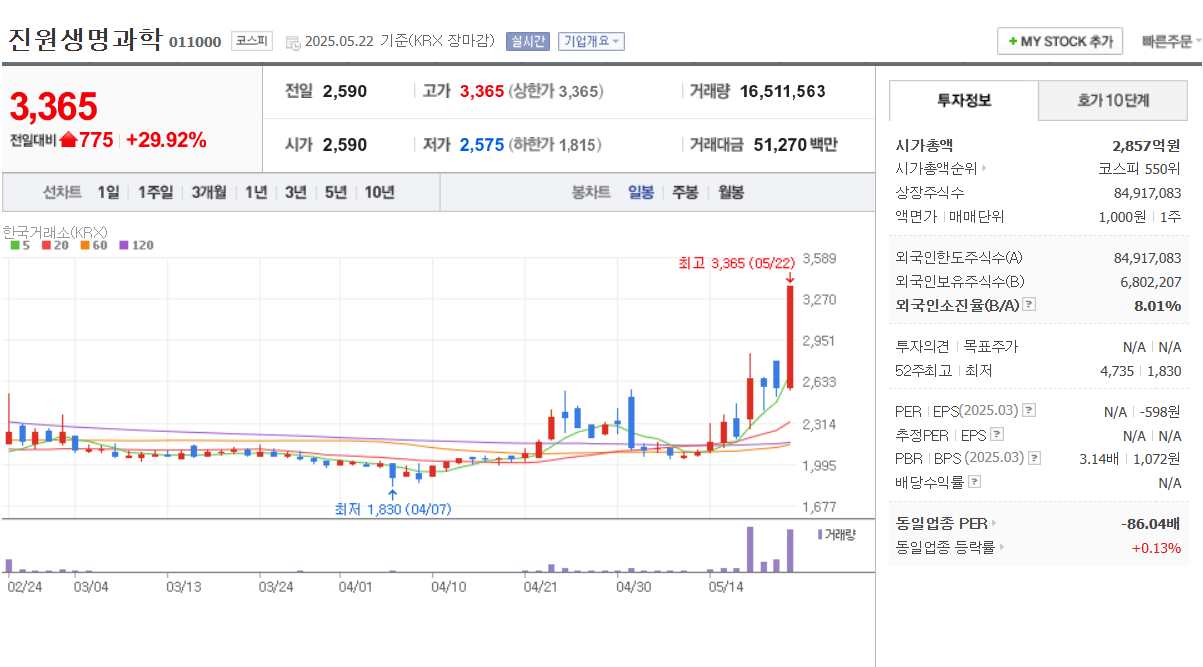Viewport: 1203px width, 667px height.
Task: Click the red 20-day moving average swatch
Action: [46, 245]
